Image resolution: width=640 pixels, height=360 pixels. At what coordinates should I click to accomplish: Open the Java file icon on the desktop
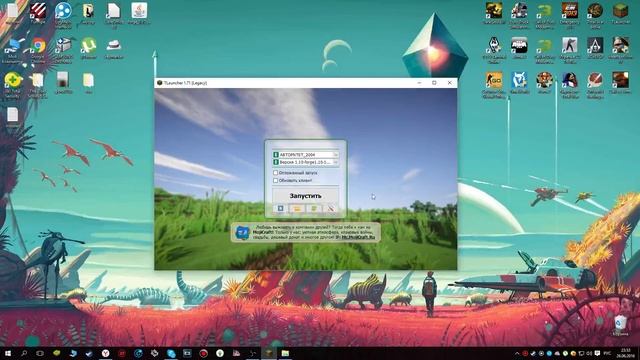point(139,11)
